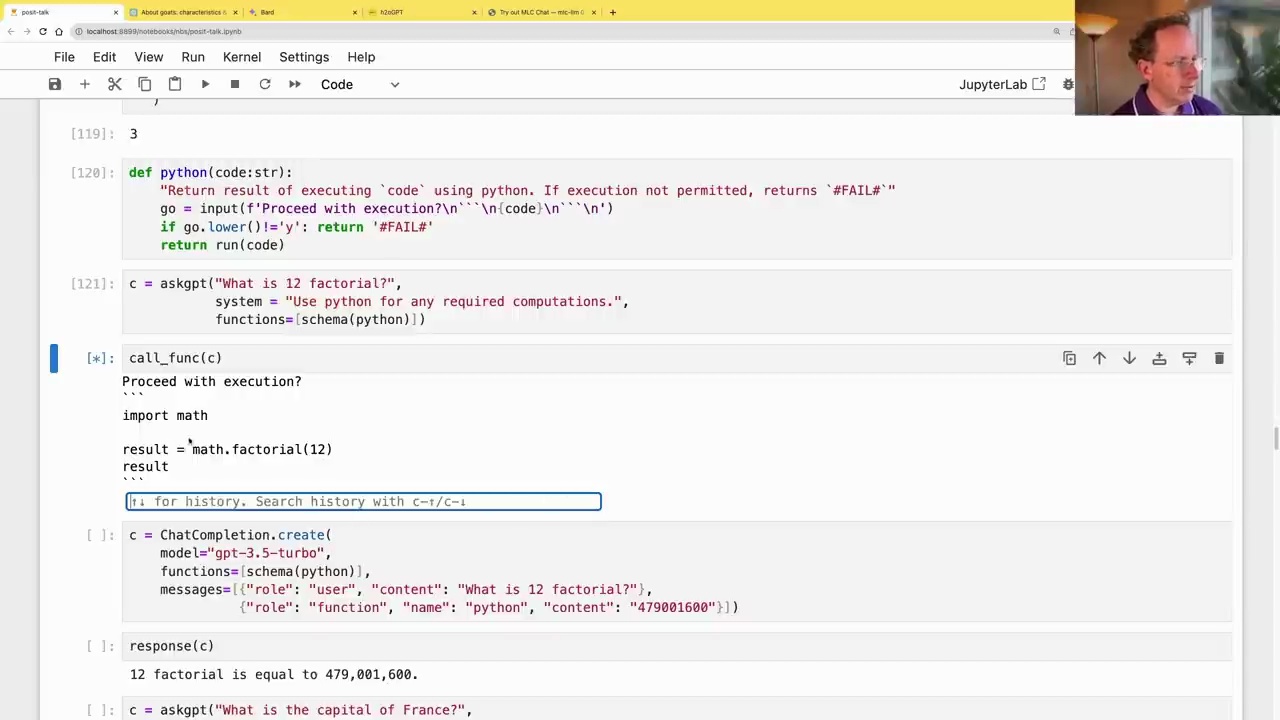
Task: Click the capital of France askgpt cell
Action: (677, 709)
